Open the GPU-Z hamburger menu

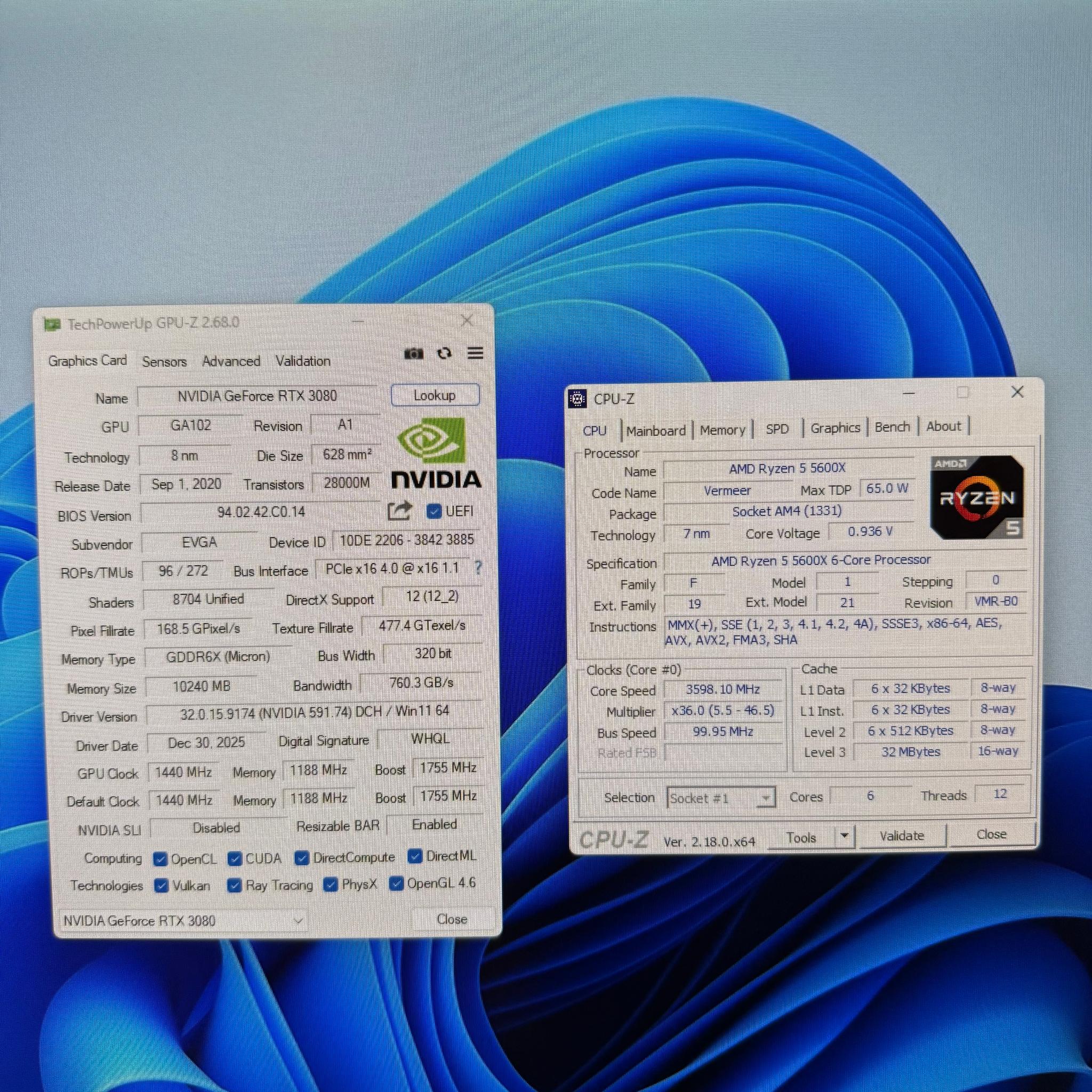click(x=475, y=352)
